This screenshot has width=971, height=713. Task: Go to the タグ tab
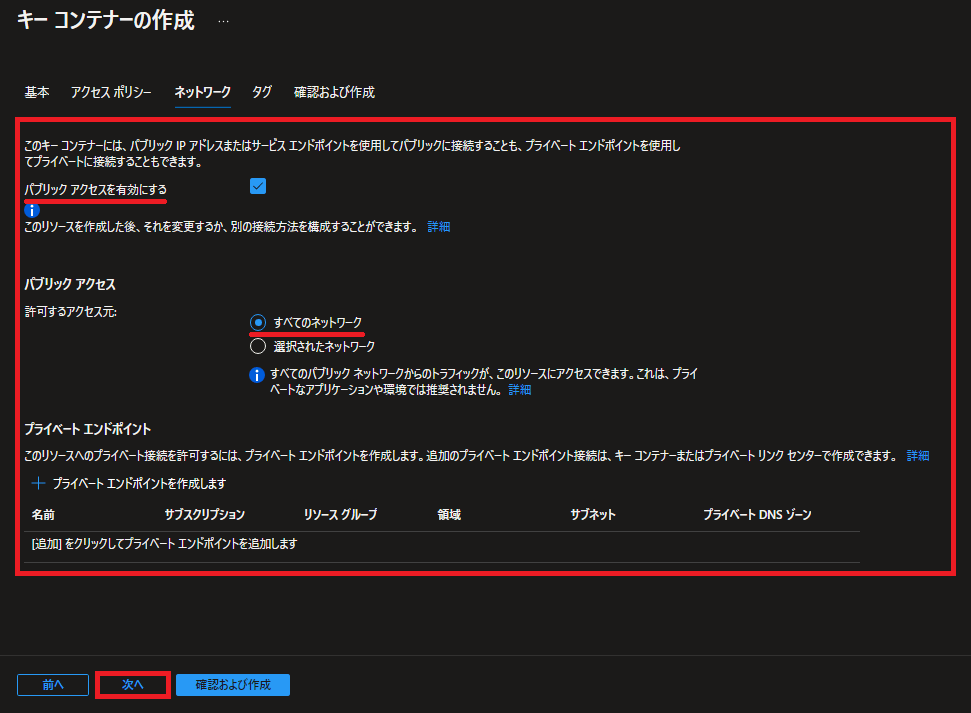(262, 92)
